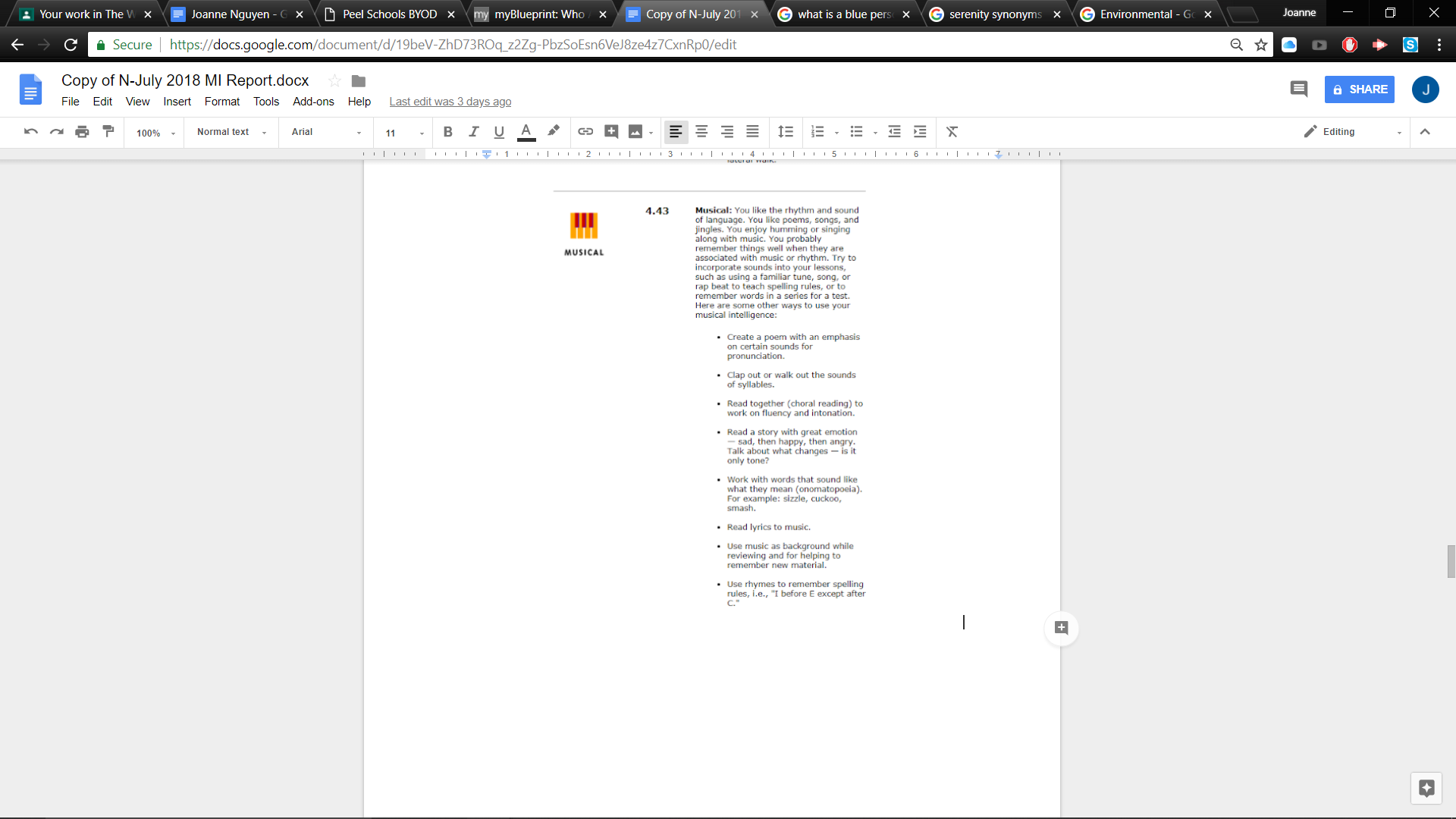Go back in browser

[17, 45]
